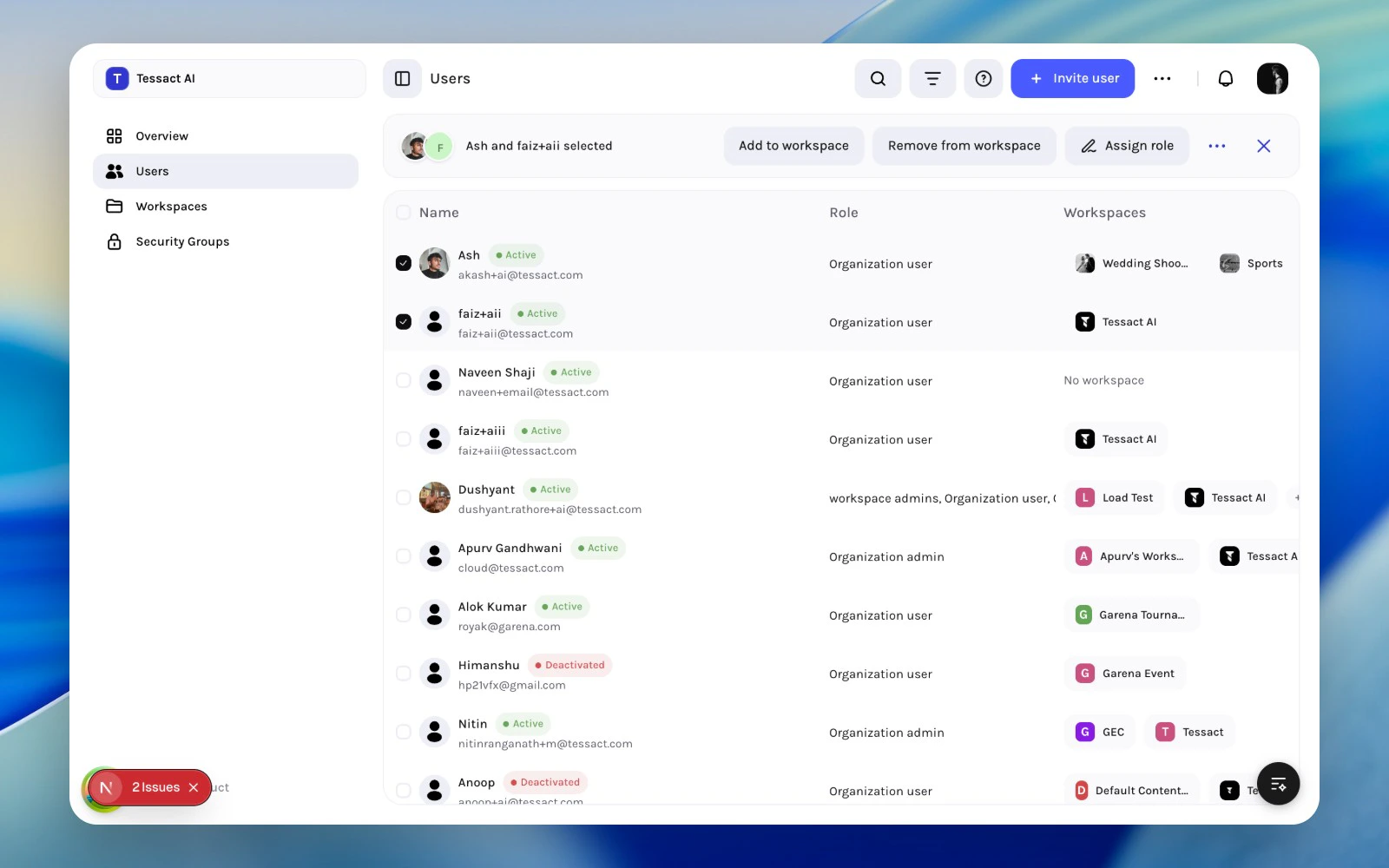Screen dimensions: 1389x868
Task: Click the selected users avatars in banner
Action: 426,147
